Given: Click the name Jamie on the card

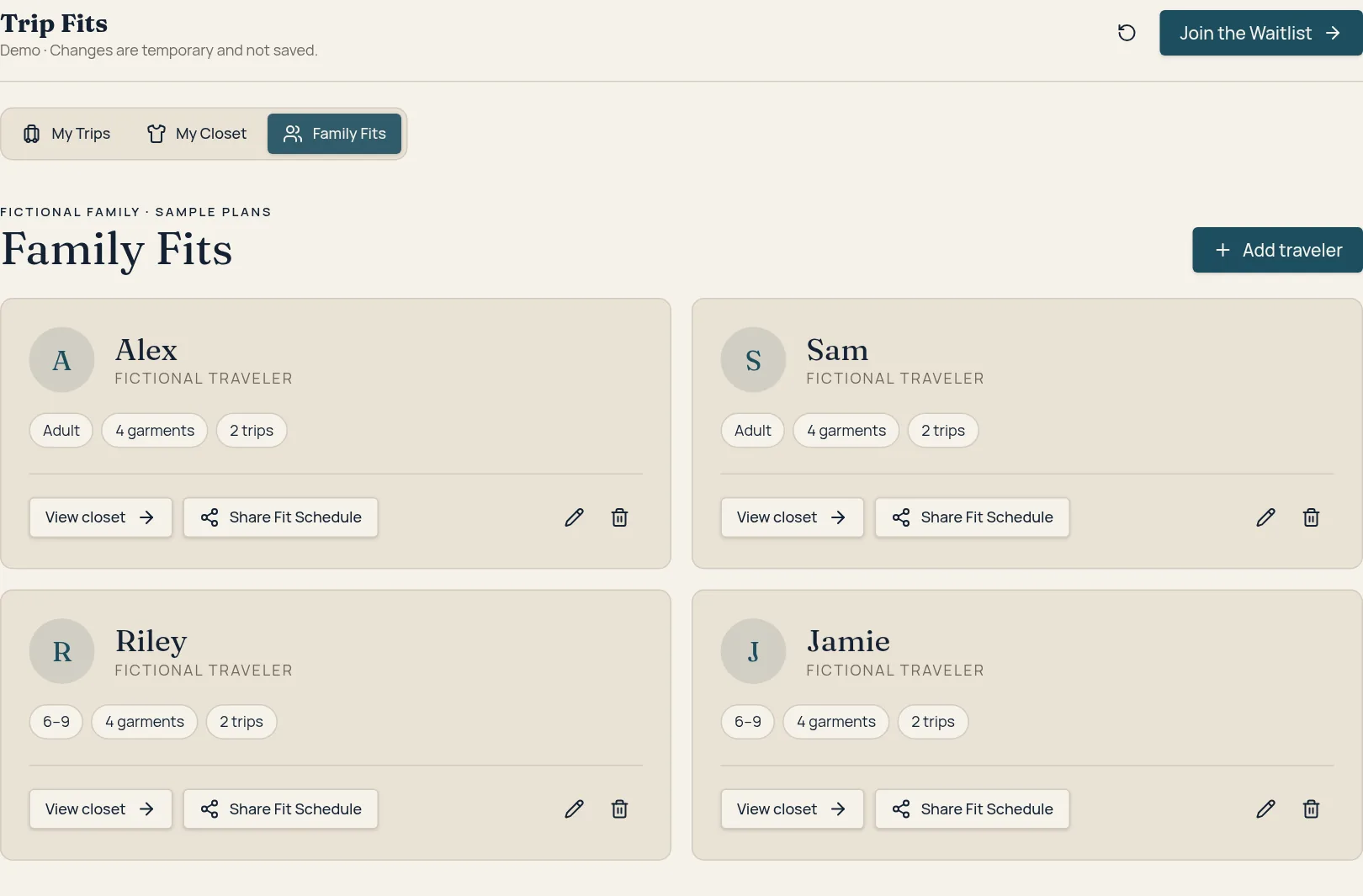Looking at the screenshot, I should click(848, 641).
